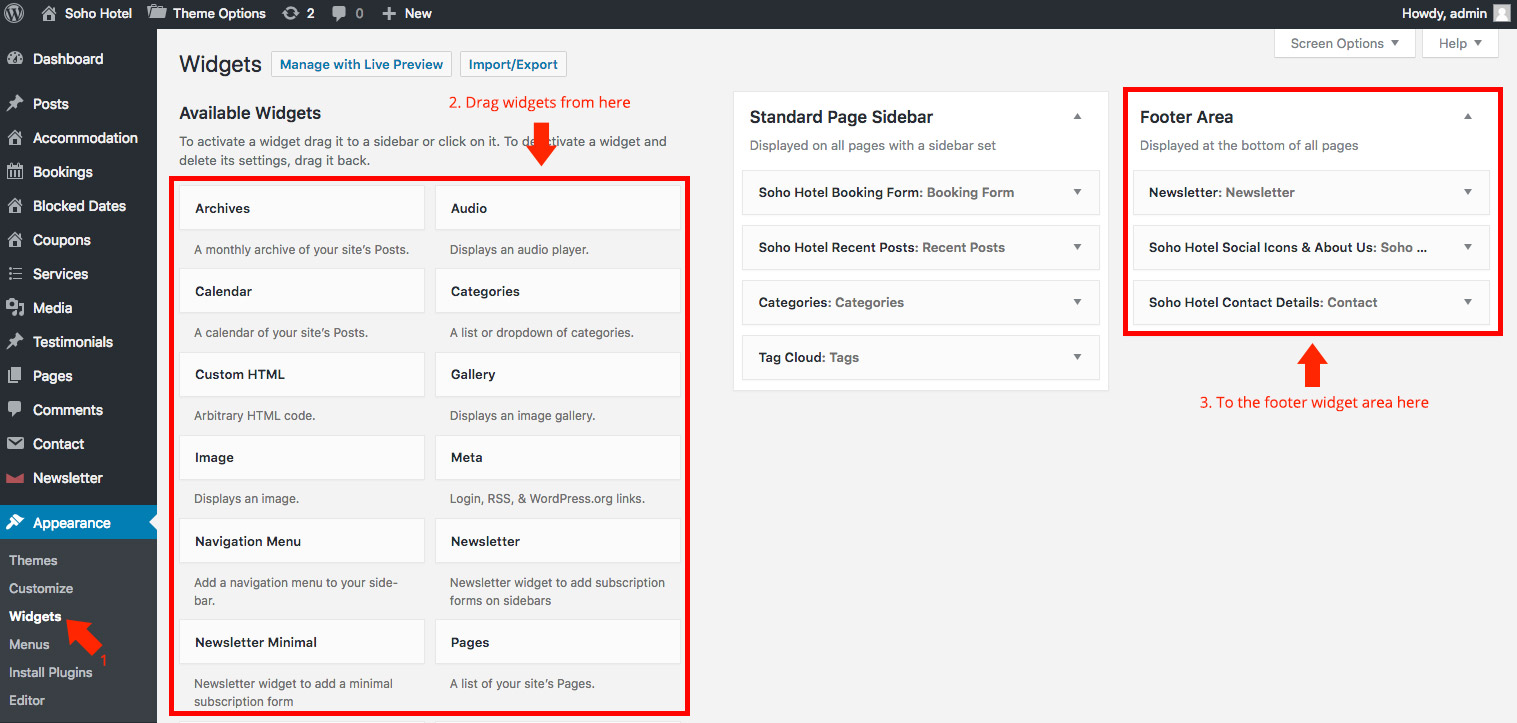
Task: Expand the Tag Cloud widget settings
Action: point(1077,357)
